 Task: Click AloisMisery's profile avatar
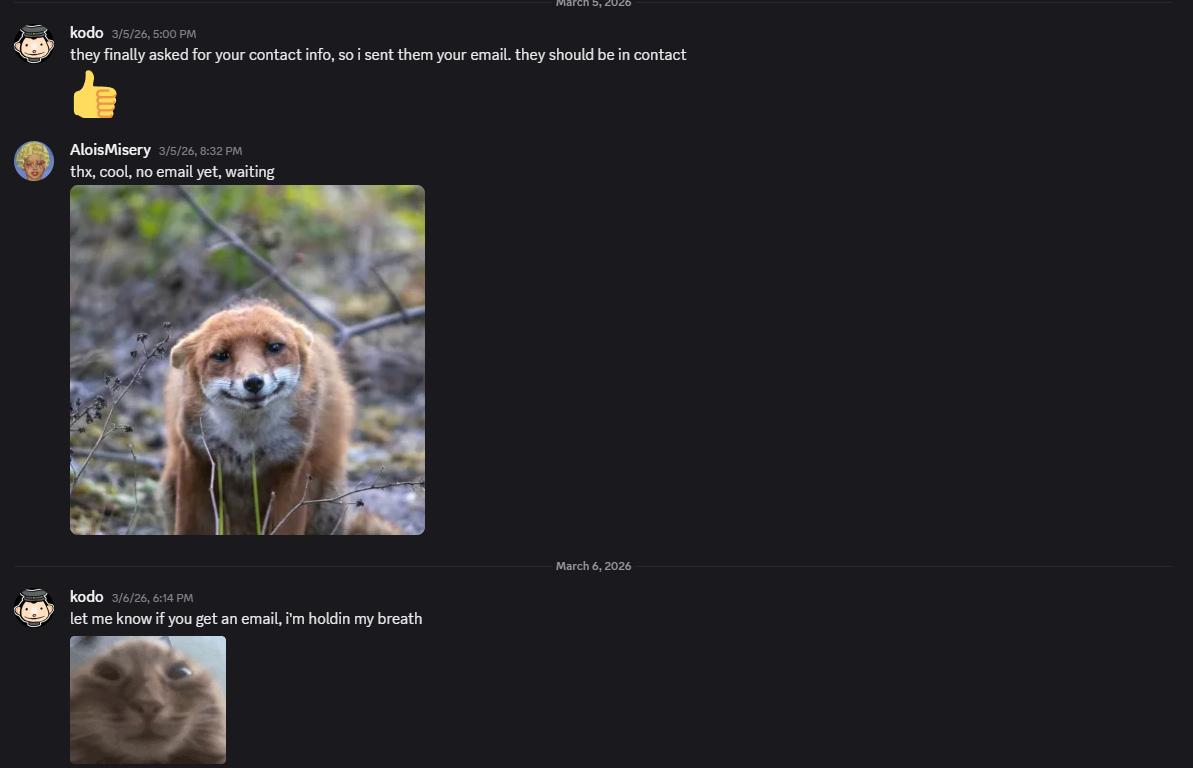pos(34,161)
